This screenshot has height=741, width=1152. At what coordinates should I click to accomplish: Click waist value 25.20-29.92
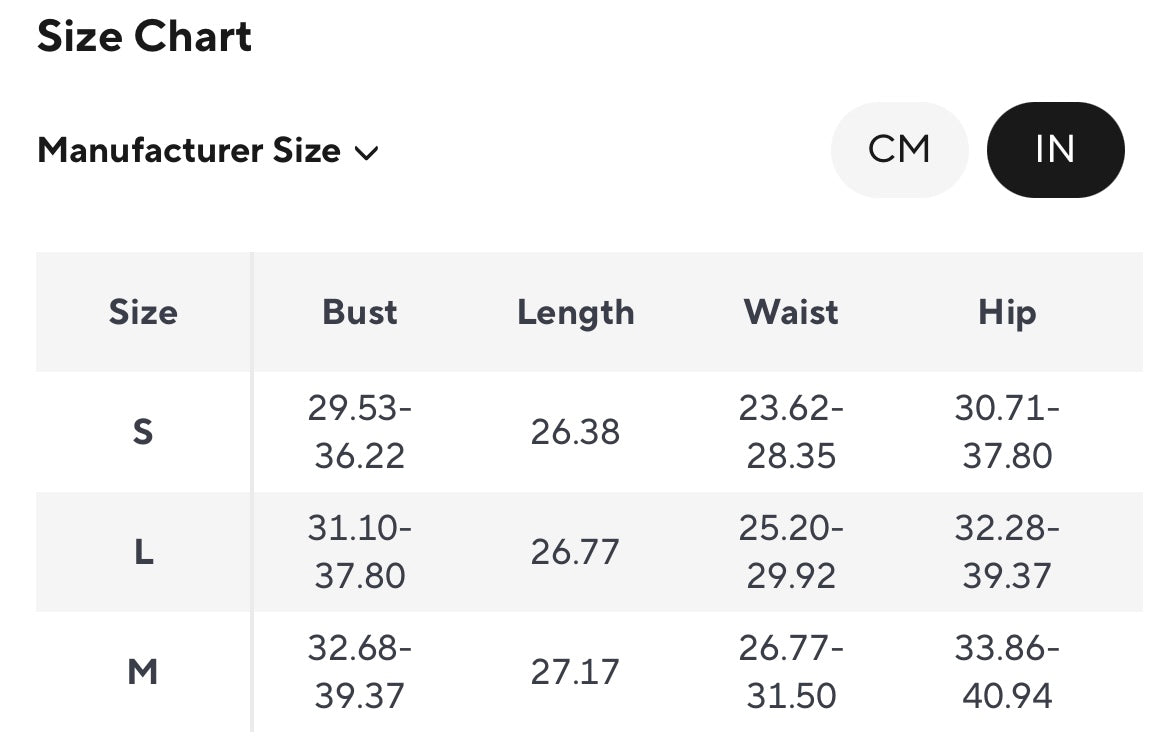coord(791,552)
